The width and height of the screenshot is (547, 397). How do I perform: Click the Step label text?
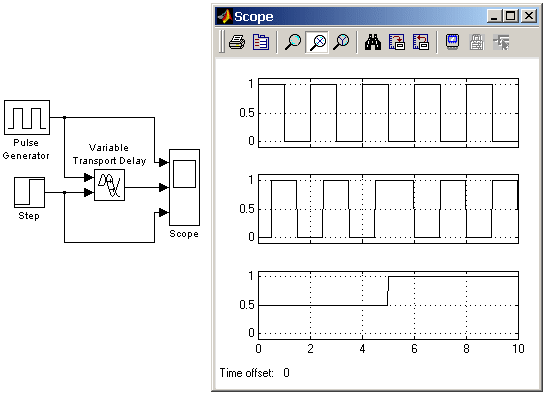pyautogui.click(x=29, y=216)
